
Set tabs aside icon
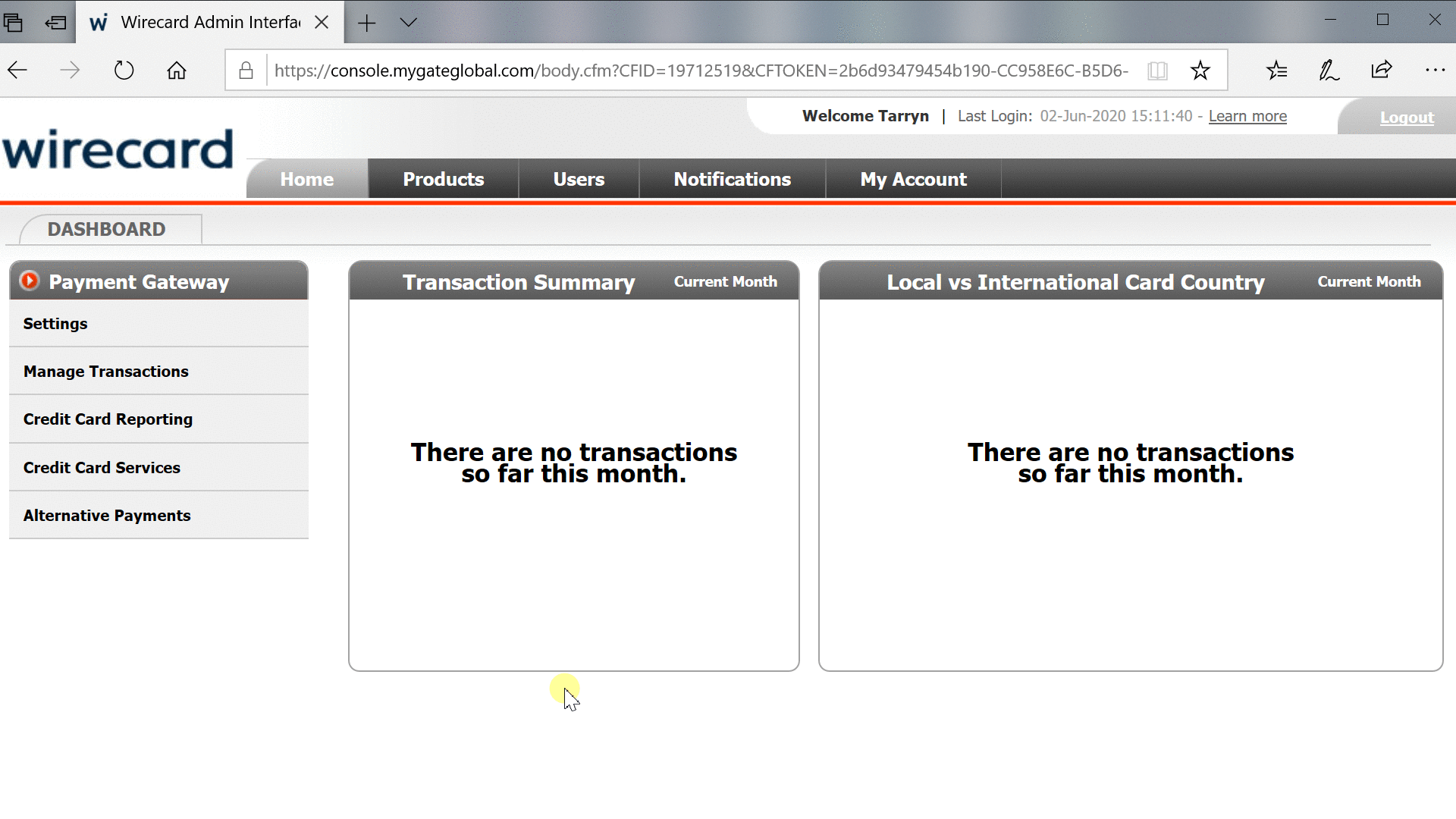55,23
